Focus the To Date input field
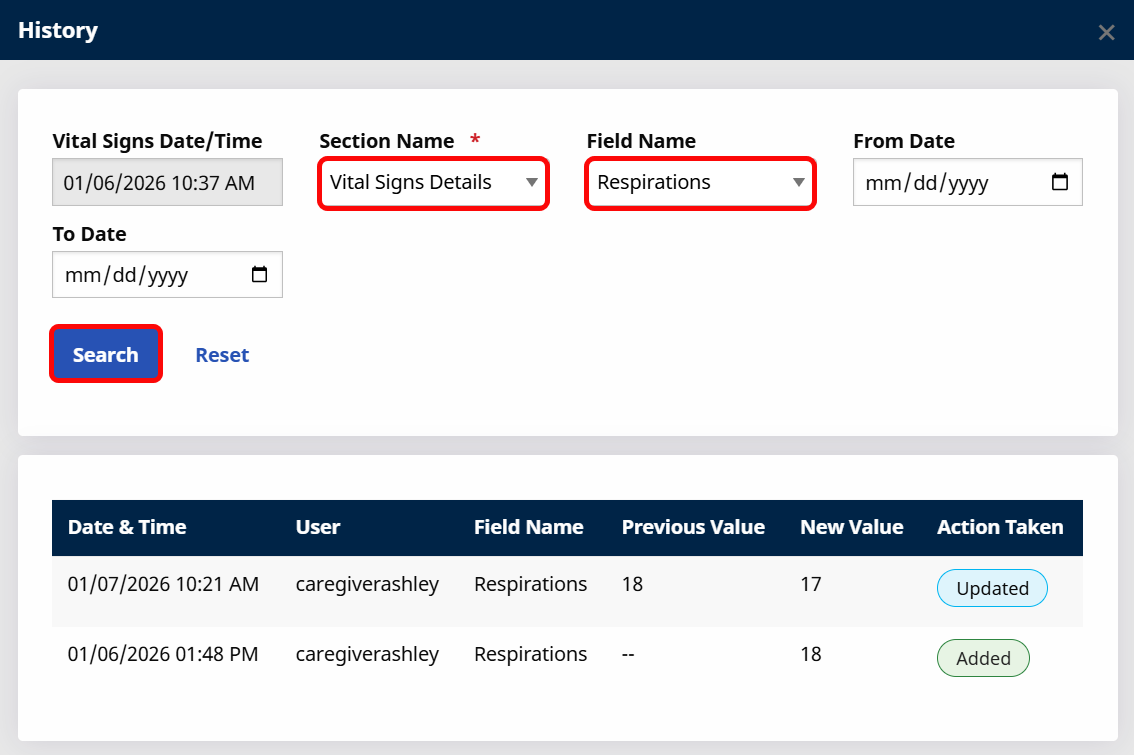This screenshot has width=1134, height=755. coord(167,274)
